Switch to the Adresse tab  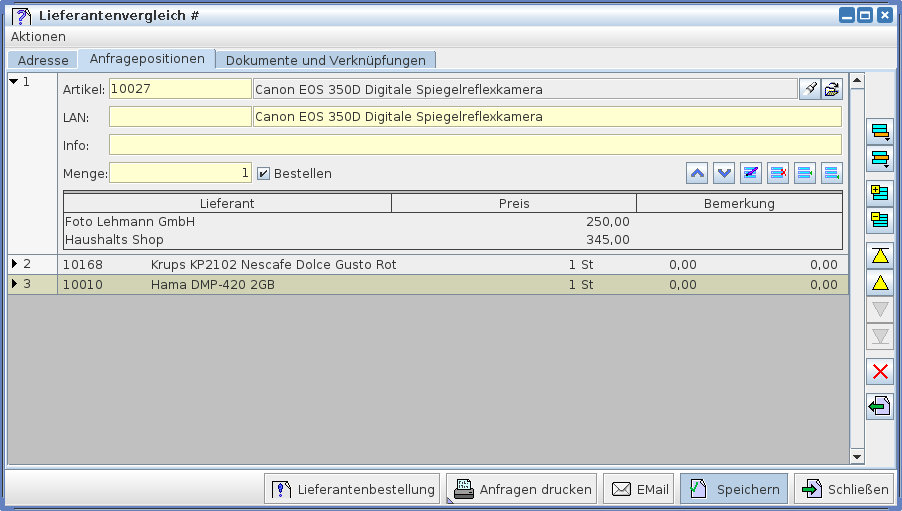pos(43,60)
